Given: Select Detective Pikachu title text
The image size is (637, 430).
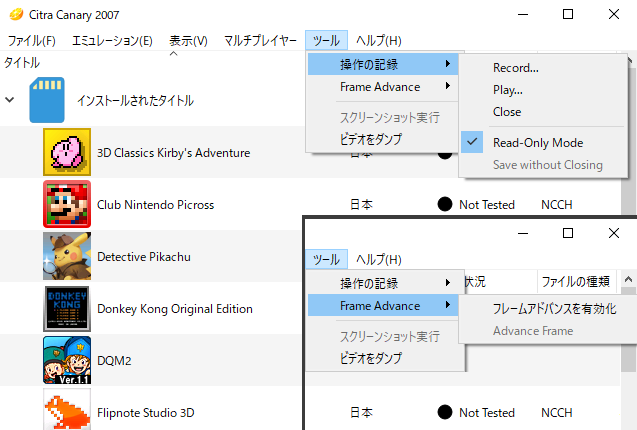Looking at the screenshot, I should click(x=144, y=257).
